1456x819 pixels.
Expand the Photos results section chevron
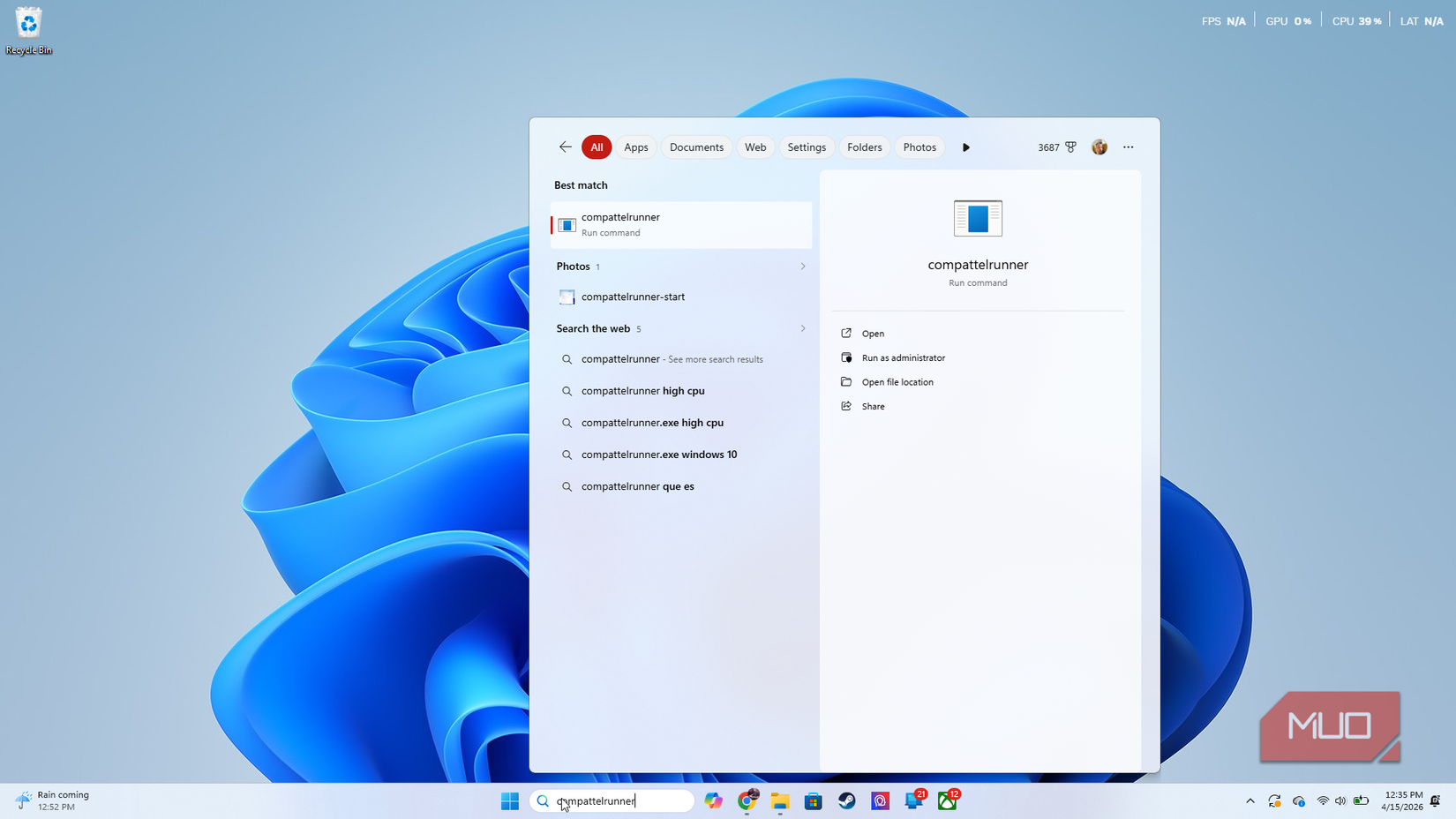[803, 267]
